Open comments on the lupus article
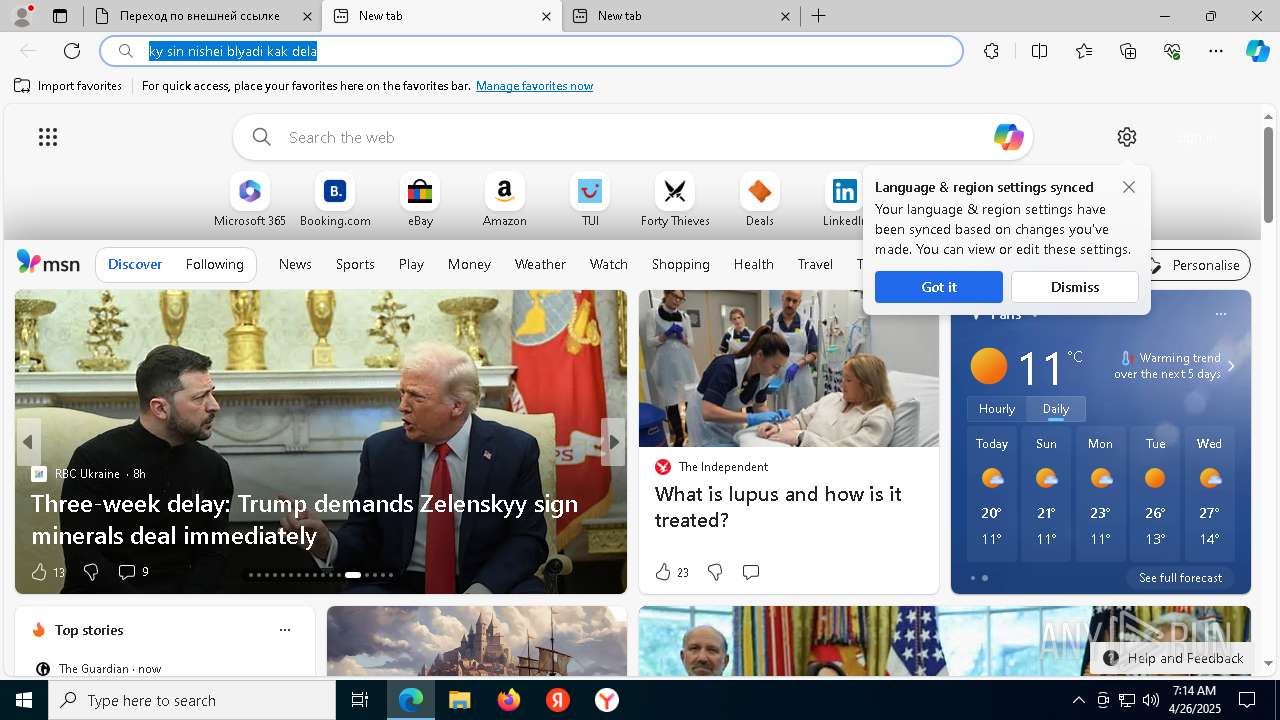The height and width of the screenshot is (720, 1280). pos(751,572)
